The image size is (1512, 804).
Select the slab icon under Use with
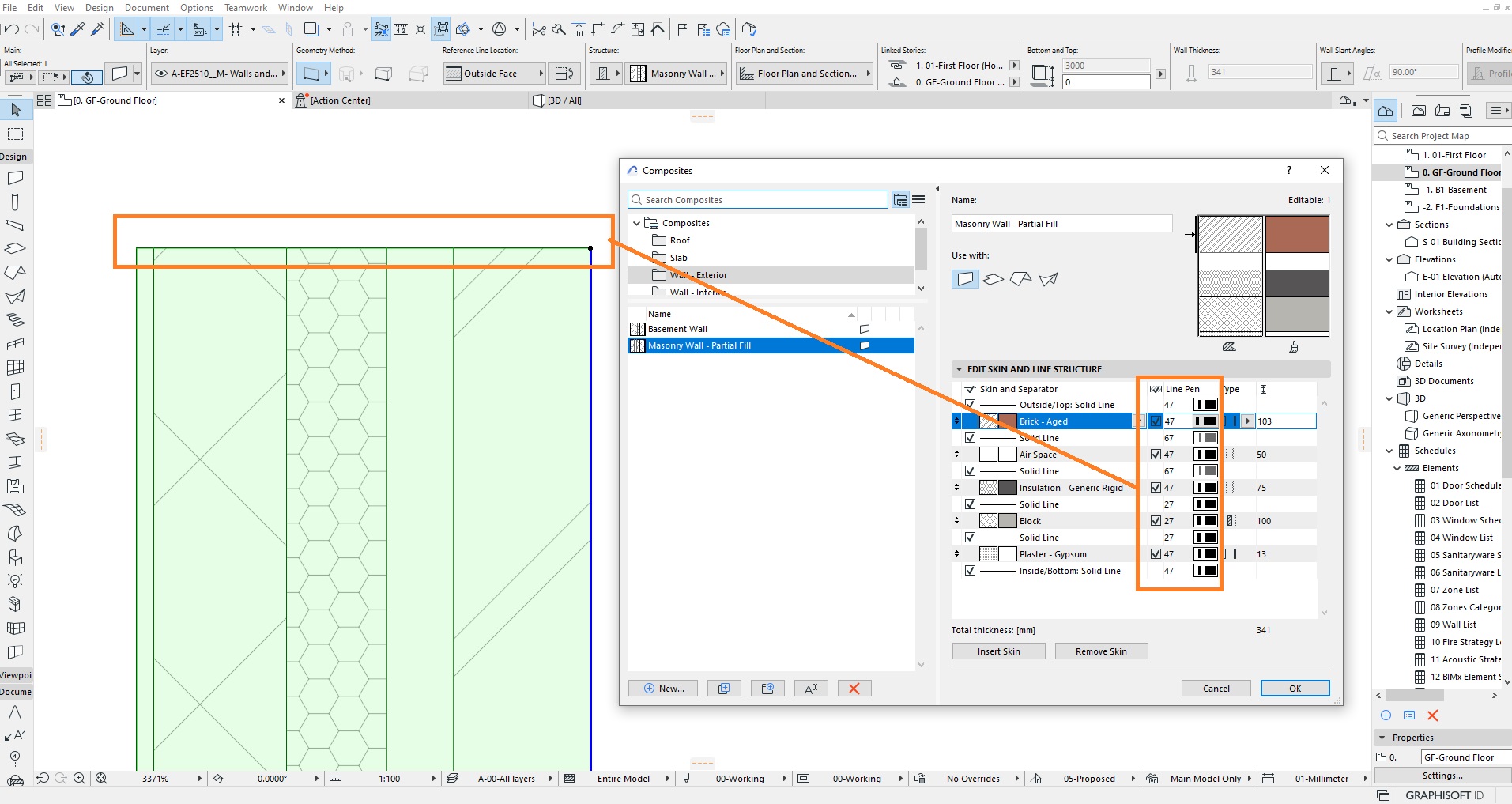tap(994, 279)
